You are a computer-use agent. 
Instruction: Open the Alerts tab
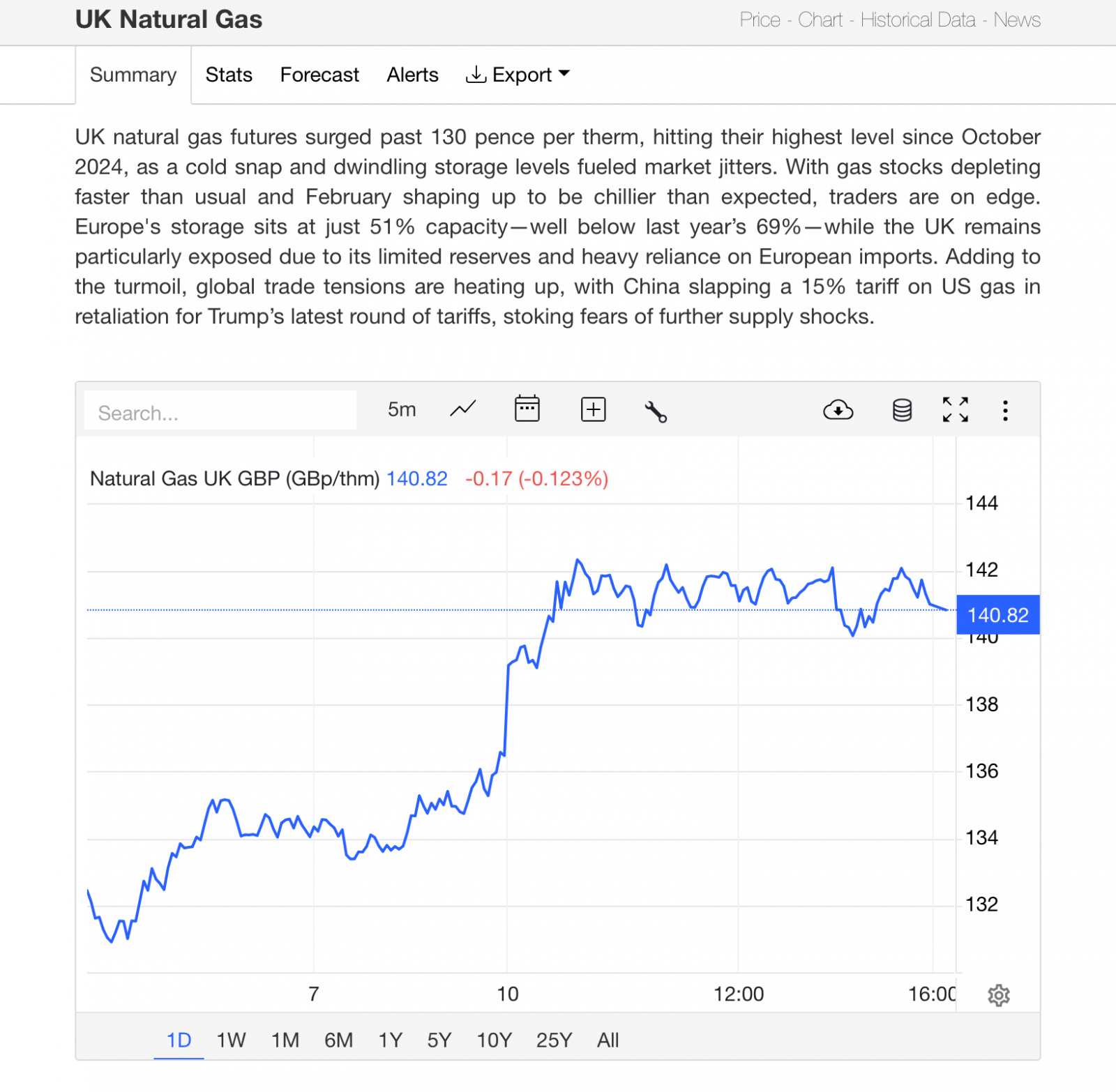pos(413,75)
